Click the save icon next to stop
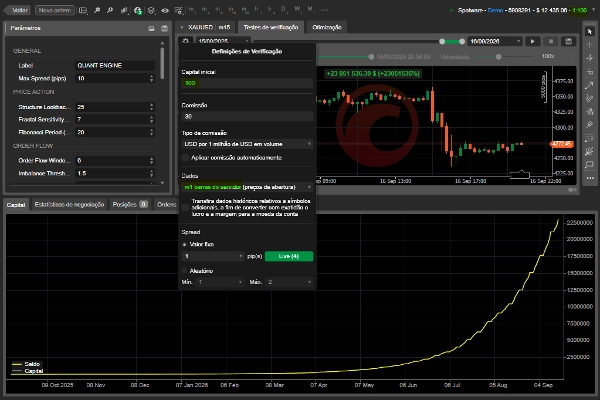600x400 pixels. click(569, 41)
